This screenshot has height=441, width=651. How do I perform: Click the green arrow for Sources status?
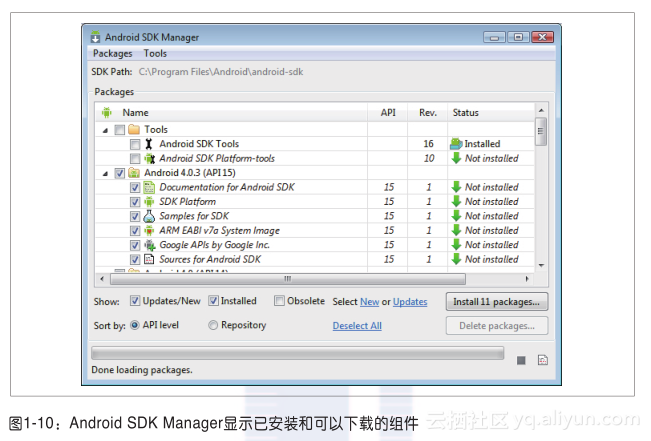click(x=456, y=259)
